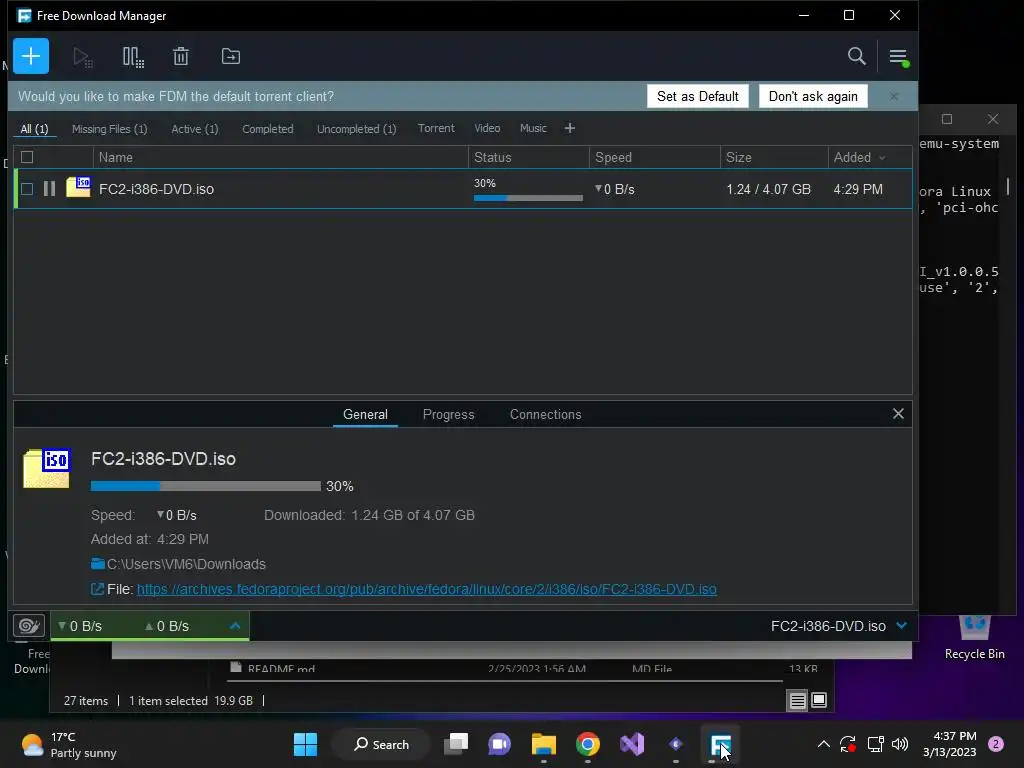Image resolution: width=1024 pixels, height=768 pixels.
Task: Switch File Explorer to details view icon
Action: click(797, 701)
